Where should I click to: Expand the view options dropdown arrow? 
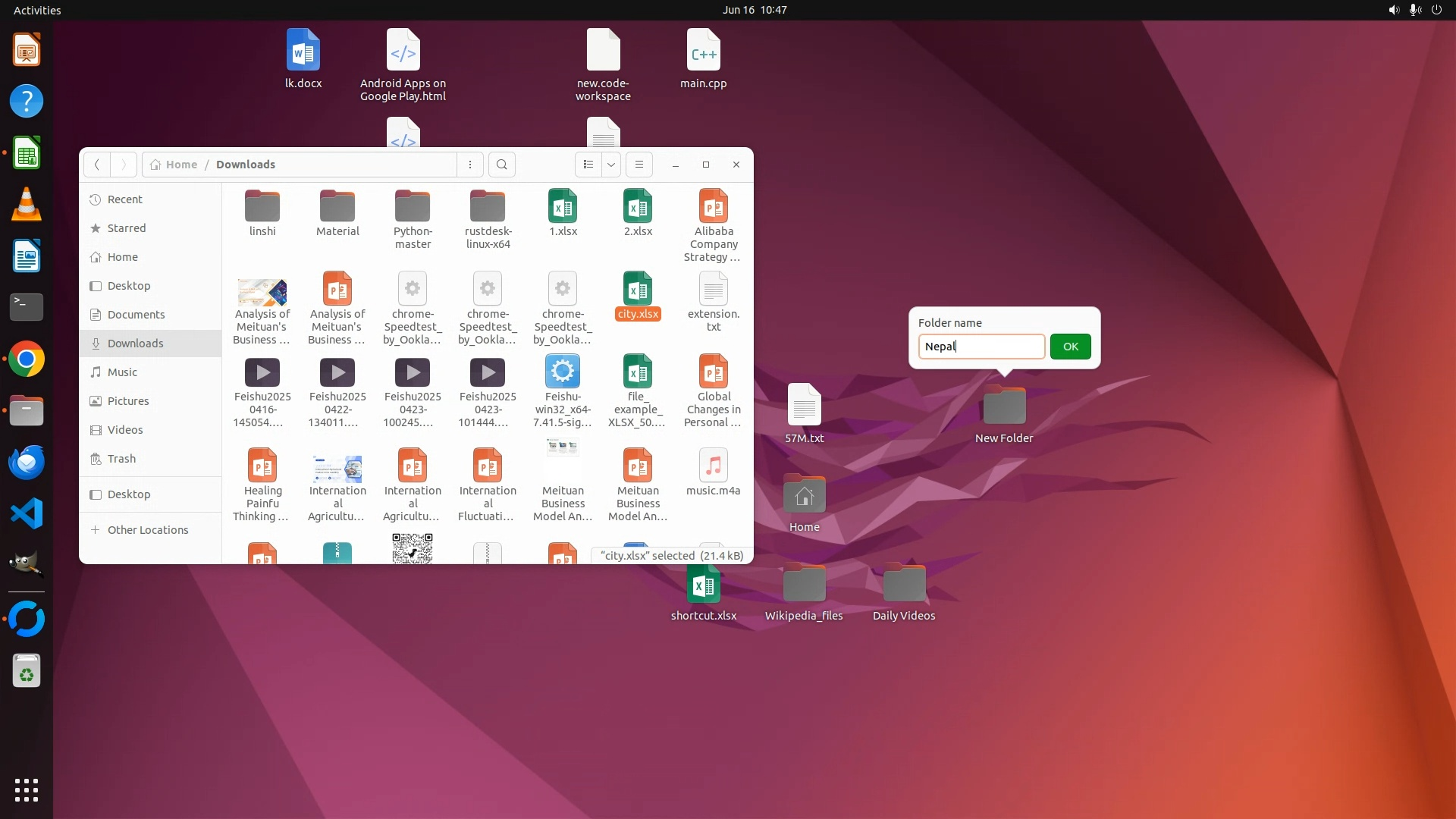[611, 165]
